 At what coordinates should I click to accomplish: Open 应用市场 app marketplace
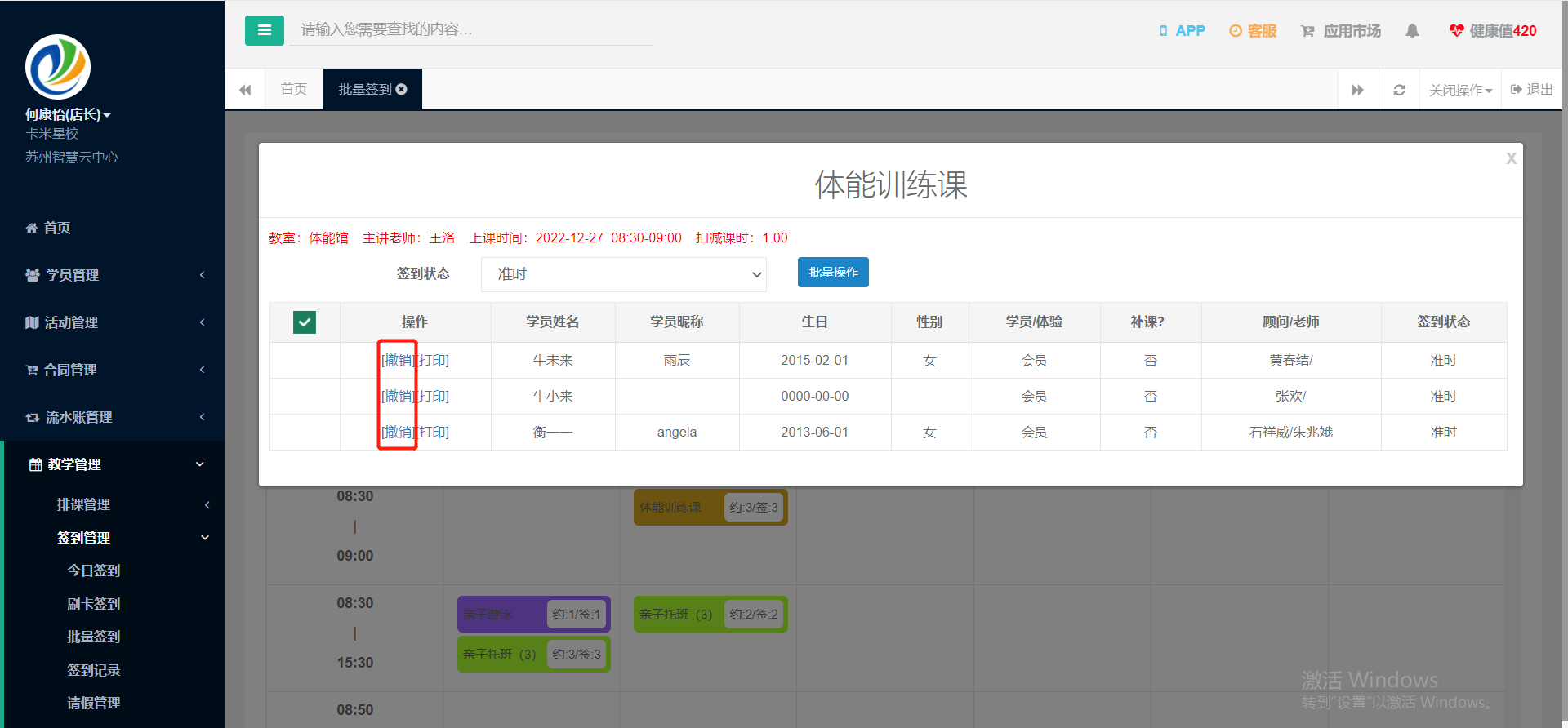click(x=1341, y=31)
